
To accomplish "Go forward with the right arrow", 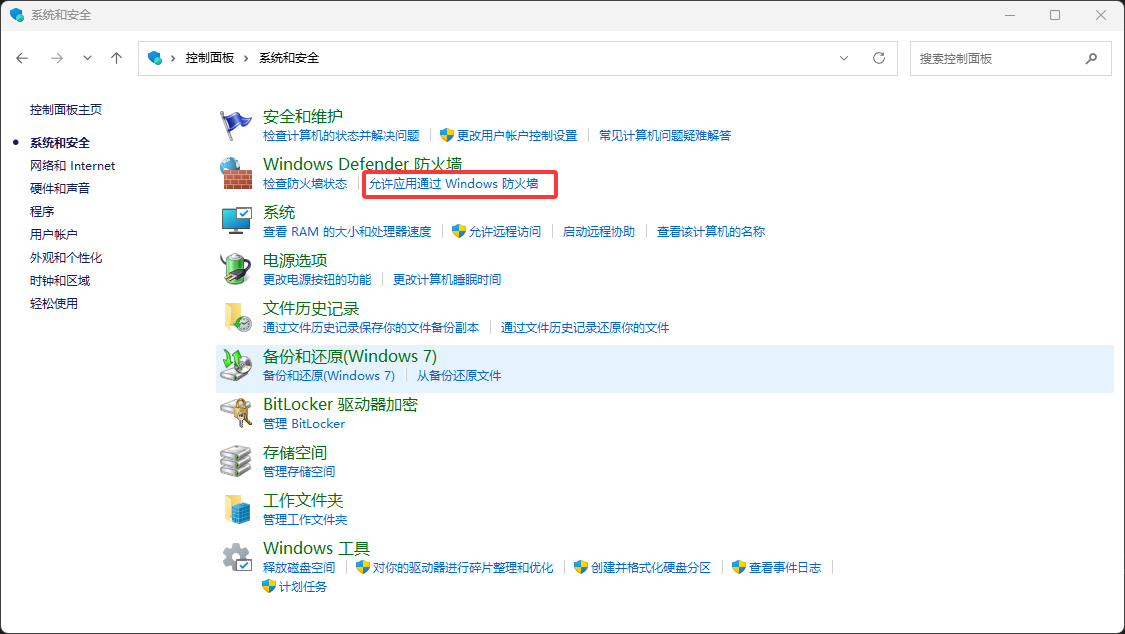I will coord(57,58).
